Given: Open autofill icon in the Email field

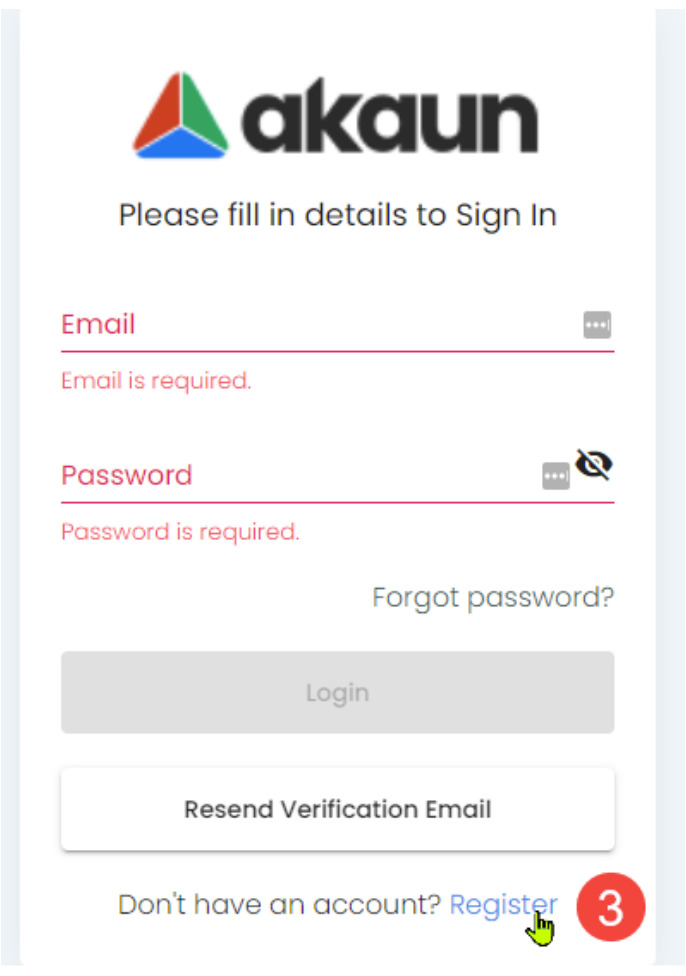Looking at the screenshot, I should [597, 325].
